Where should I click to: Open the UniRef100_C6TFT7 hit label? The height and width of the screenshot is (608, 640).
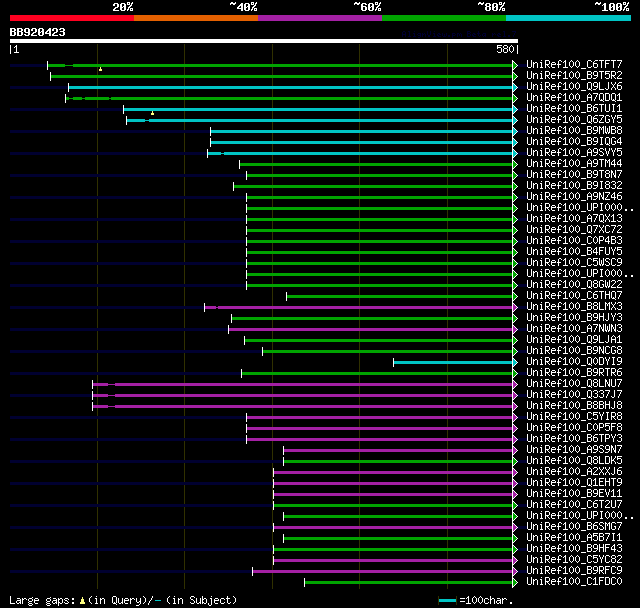click(x=574, y=64)
